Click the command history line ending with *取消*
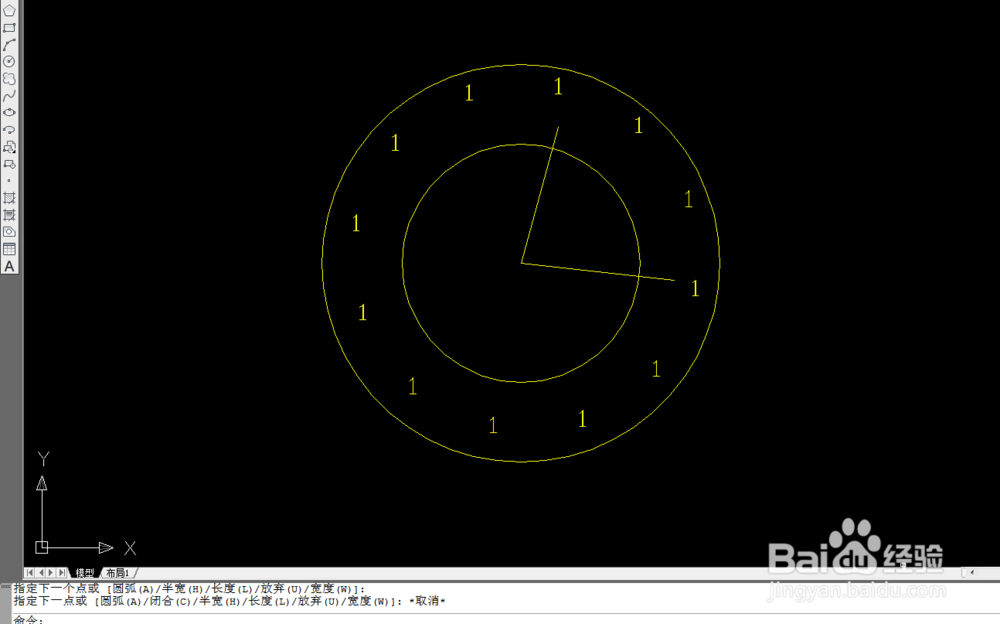 230,601
